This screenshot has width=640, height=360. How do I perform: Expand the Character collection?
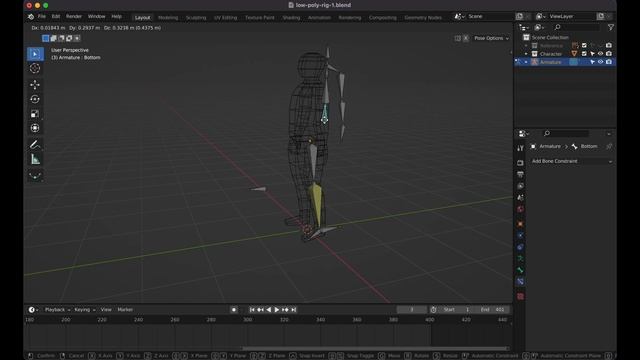(x=526, y=54)
